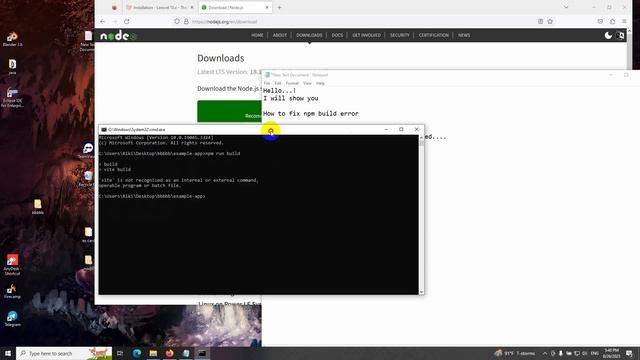Expand hidden system tray icons chevron
Image resolution: width=640 pixels, height=360 pixels.
click(544, 353)
